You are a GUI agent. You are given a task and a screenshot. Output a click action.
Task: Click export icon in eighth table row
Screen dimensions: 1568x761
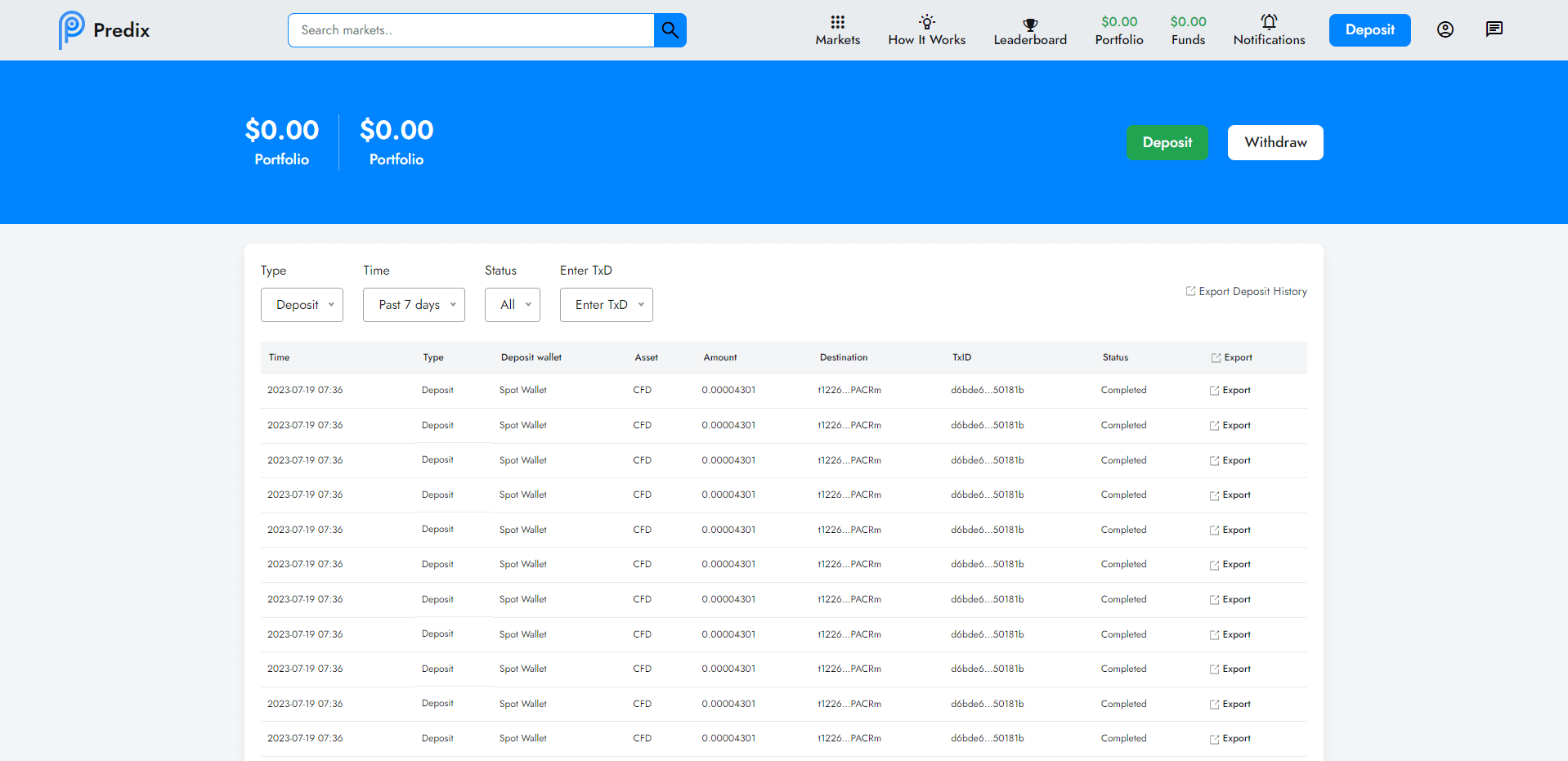click(1215, 635)
